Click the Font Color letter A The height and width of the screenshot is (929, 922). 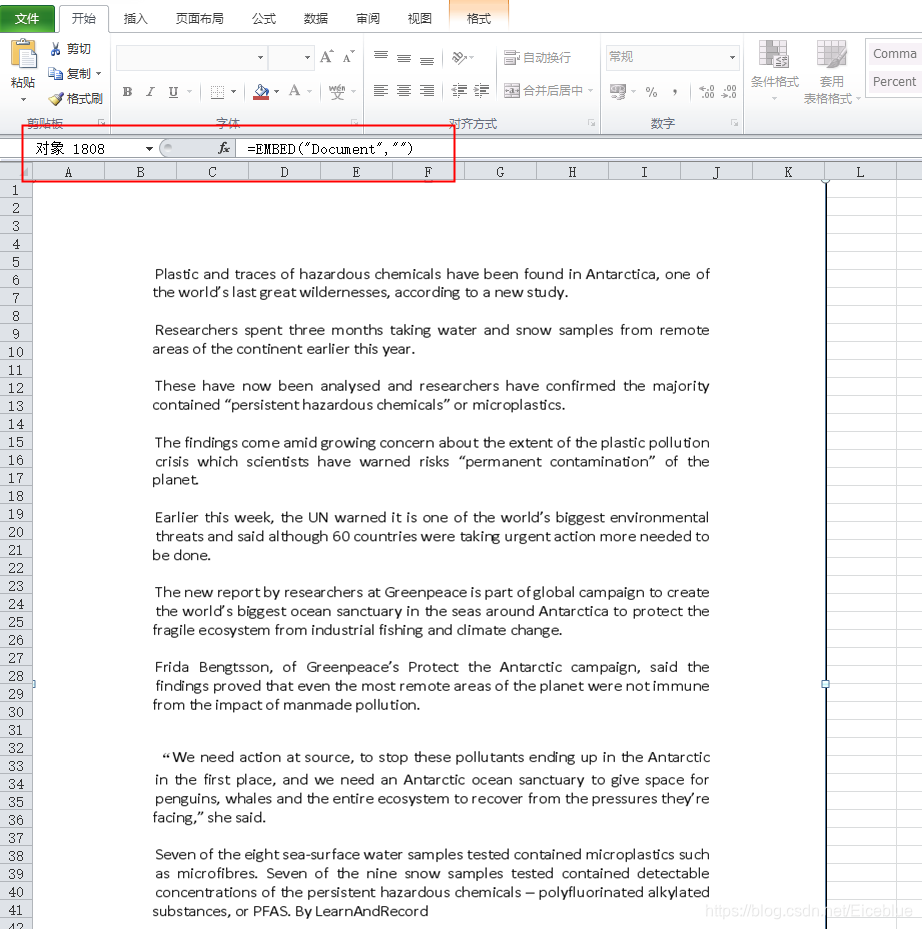pos(294,91)
